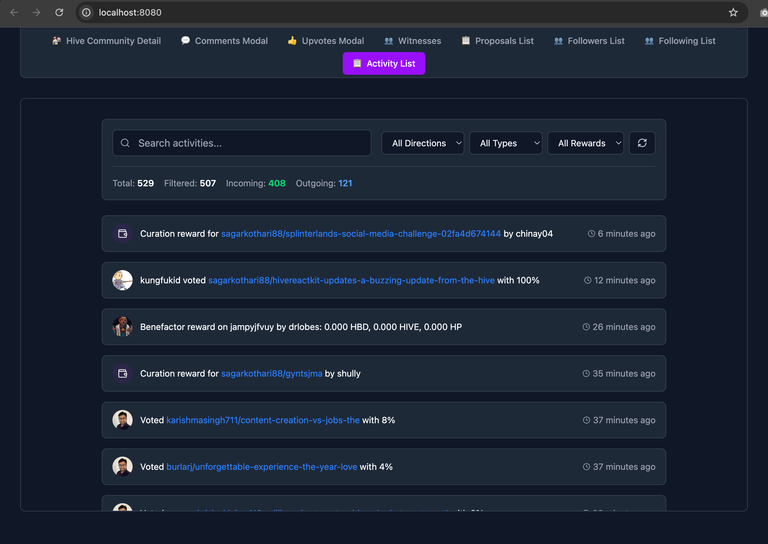The image size is (768, 544).
Task: Click the refresh activities icon button
Action: point(642,143)
